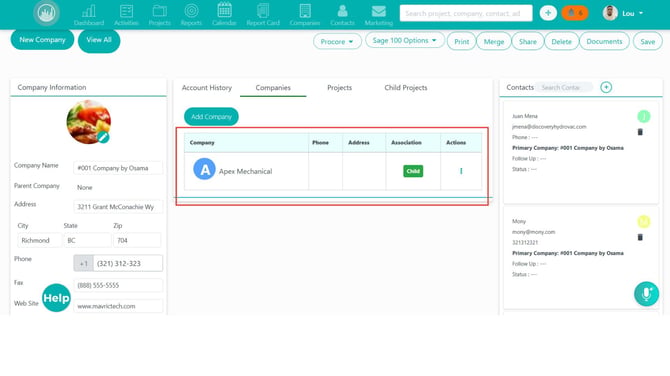This screenshot has height=376, width=670.
Task: Click mony@mony.com email text
Action: [533, 232]
